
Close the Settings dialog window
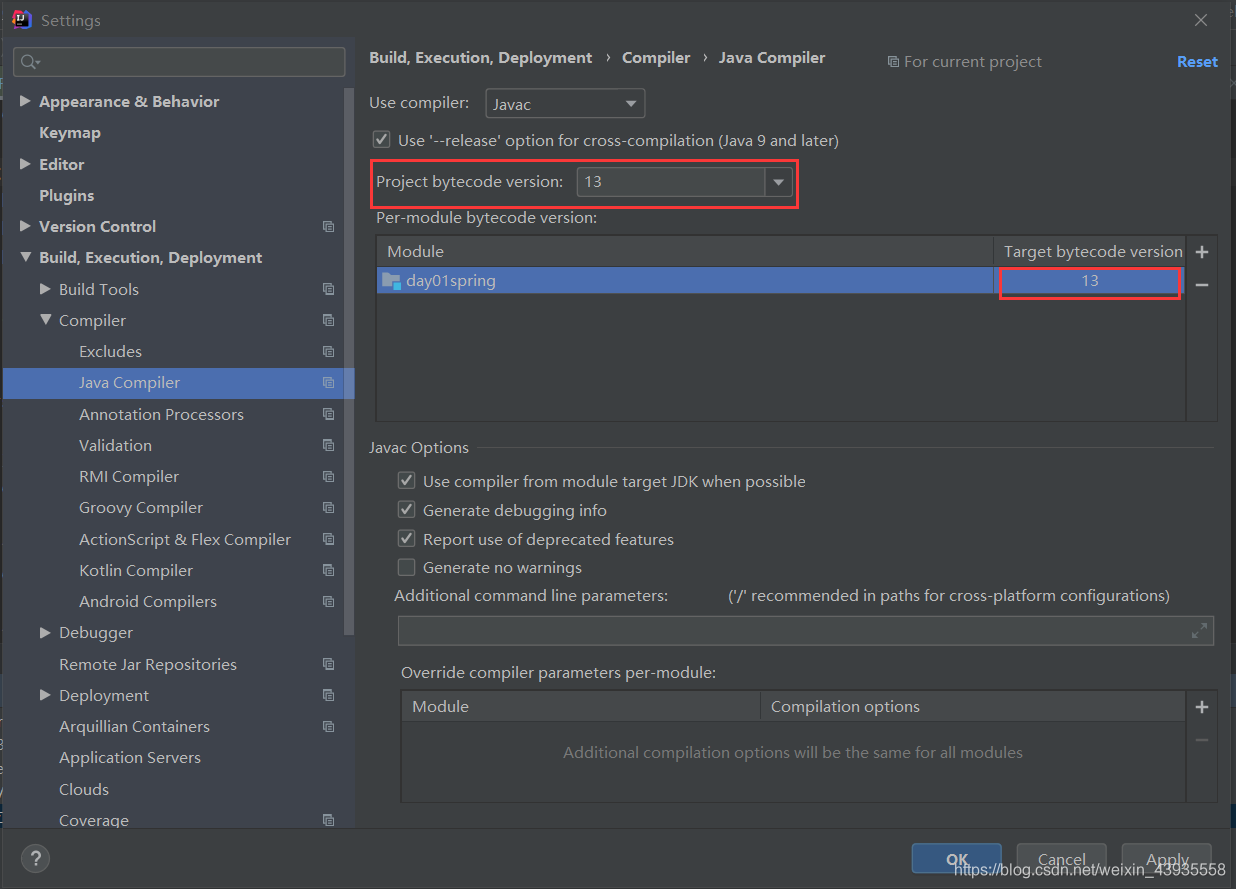1201,20
